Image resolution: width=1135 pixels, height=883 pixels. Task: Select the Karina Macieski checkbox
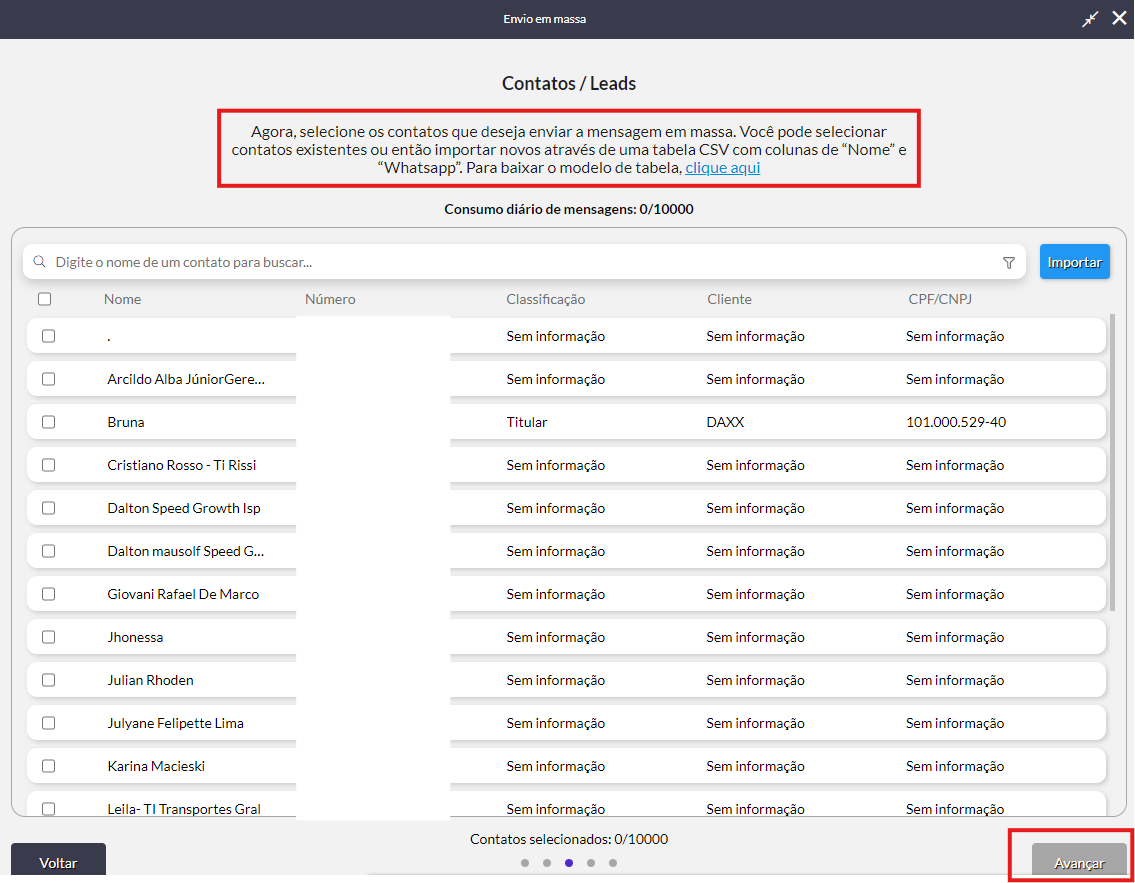click(x=48, y=766)
